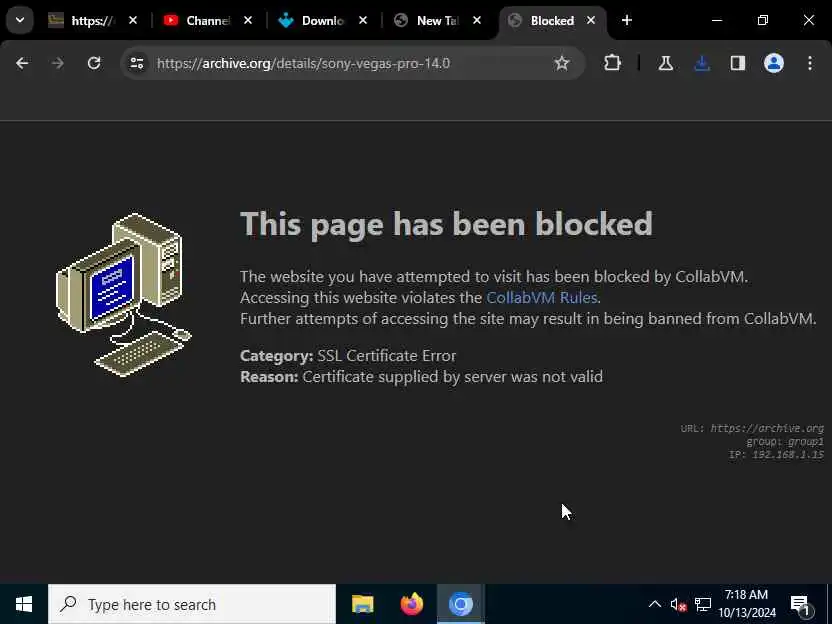Switch to the New Tab tab

pyautogui.click(x=438, y=21)
